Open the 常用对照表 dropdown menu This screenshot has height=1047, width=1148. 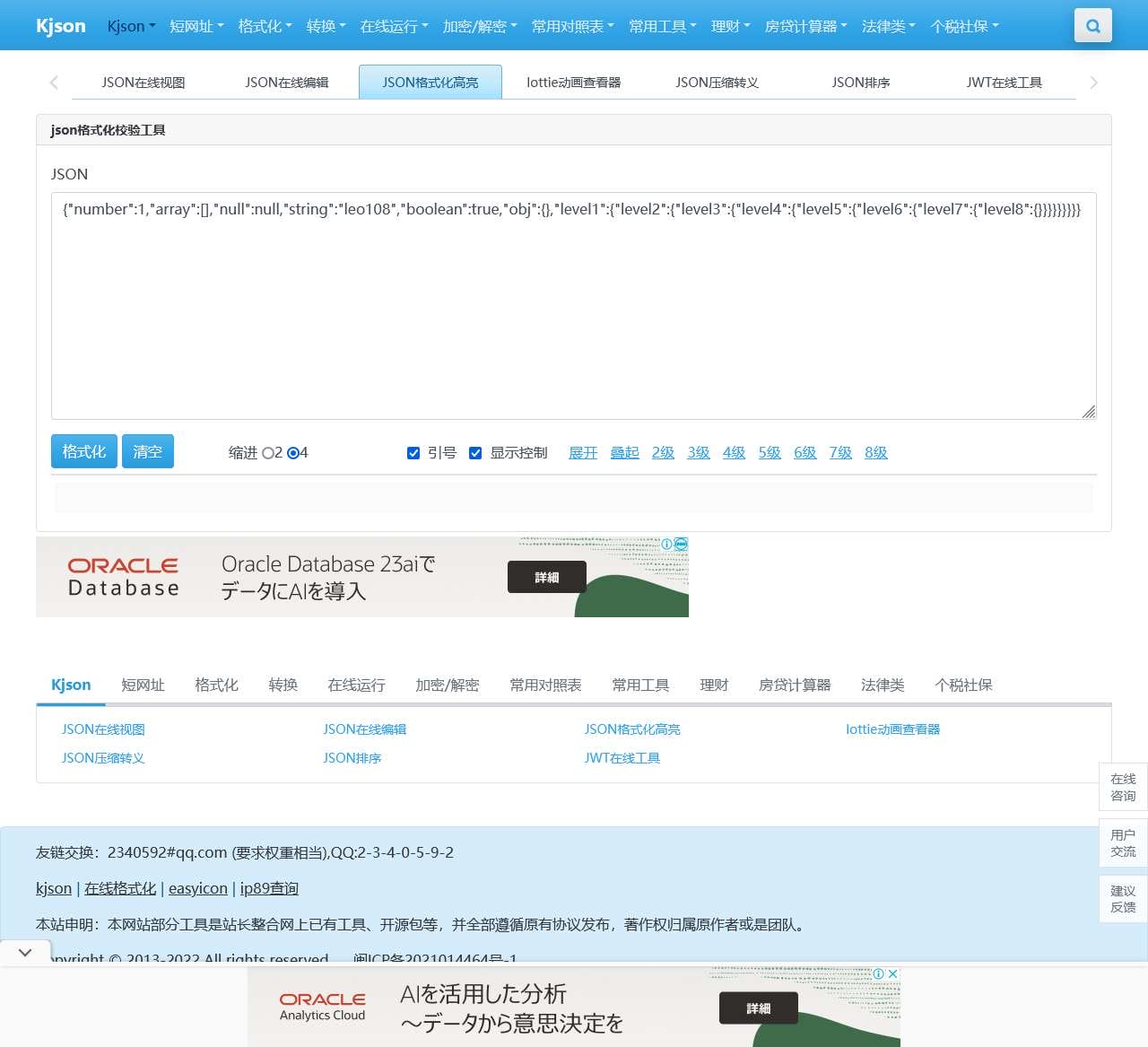pyautogui.click(x=572, y=26)
